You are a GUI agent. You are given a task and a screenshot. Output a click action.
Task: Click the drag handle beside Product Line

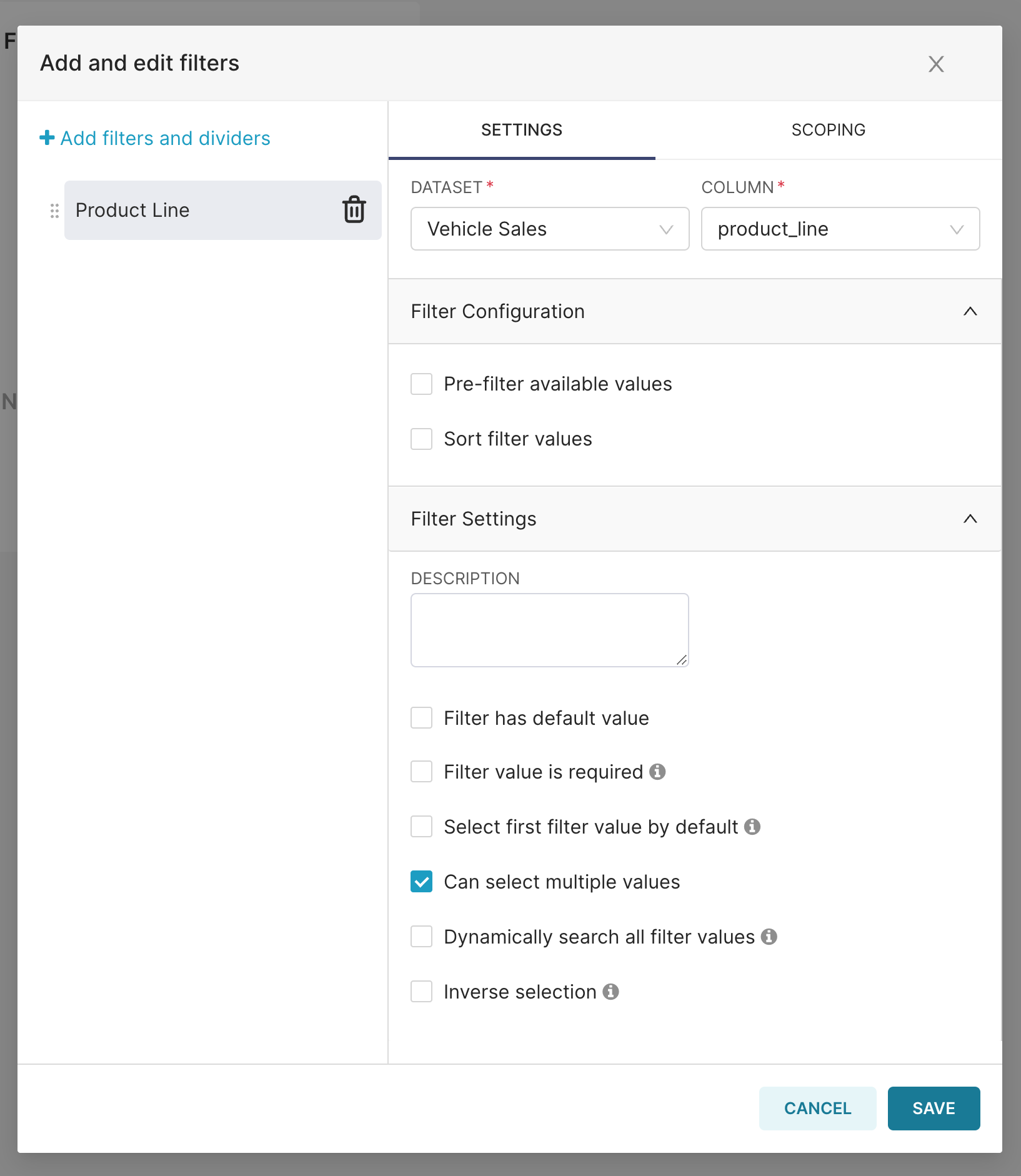coord(54,211)
